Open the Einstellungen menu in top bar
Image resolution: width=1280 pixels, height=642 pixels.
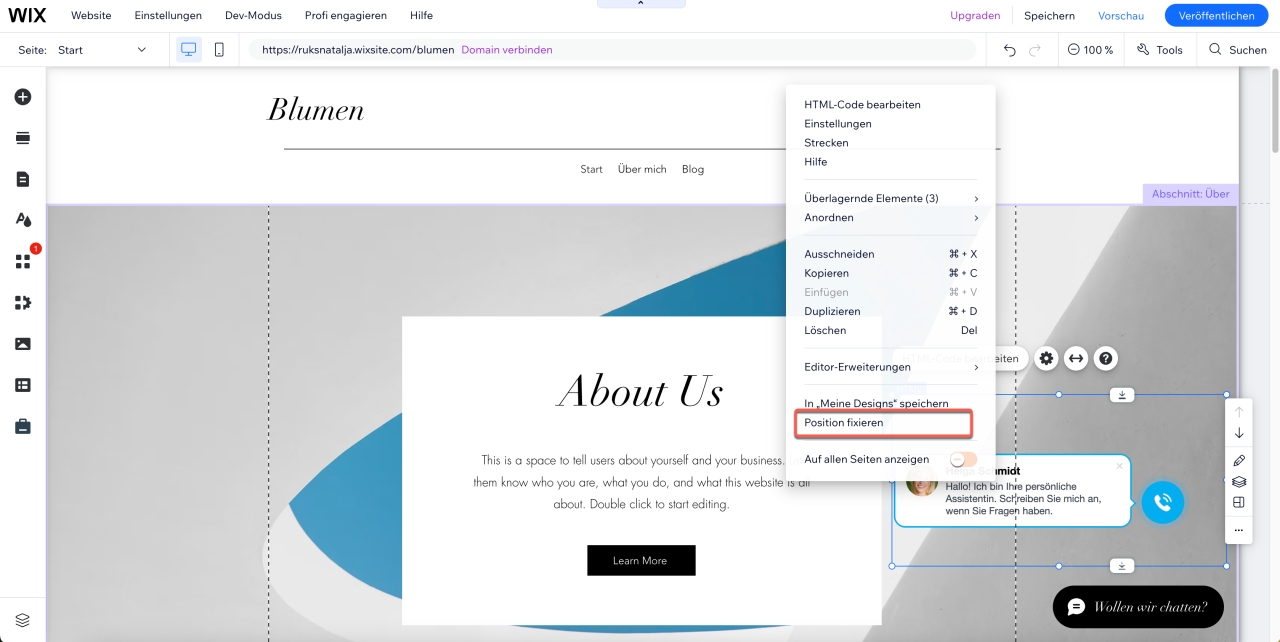(168, 15)
